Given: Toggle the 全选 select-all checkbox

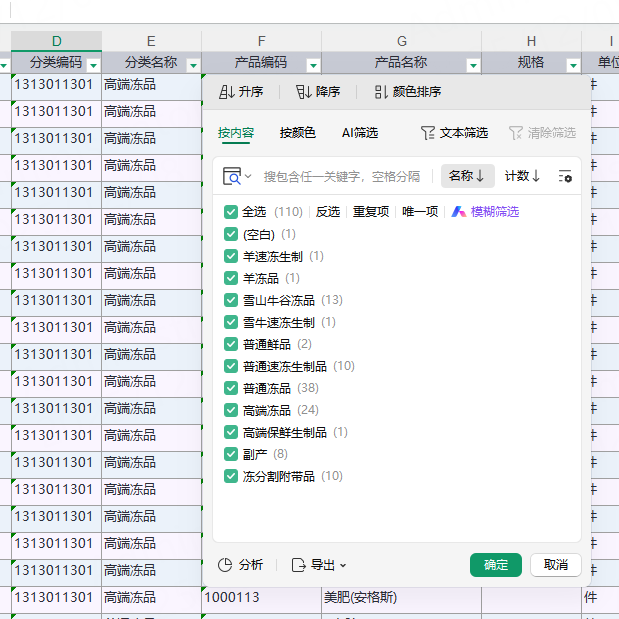Looking at the screenshot, I should coord(231,212).
